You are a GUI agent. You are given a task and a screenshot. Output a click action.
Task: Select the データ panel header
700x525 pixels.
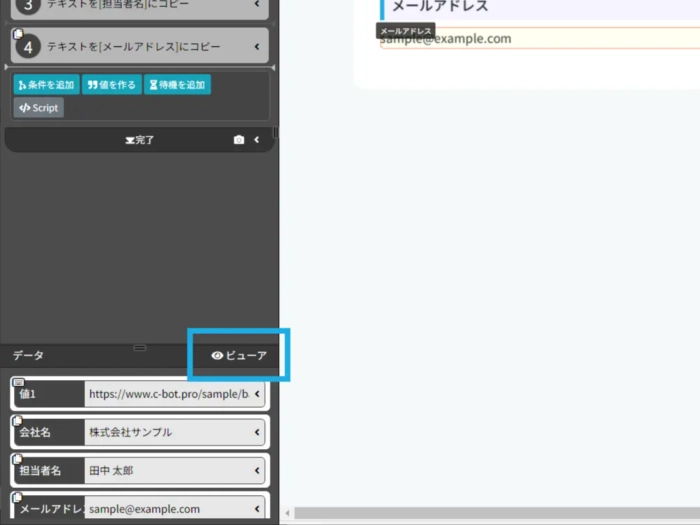(x=28, y=355)
